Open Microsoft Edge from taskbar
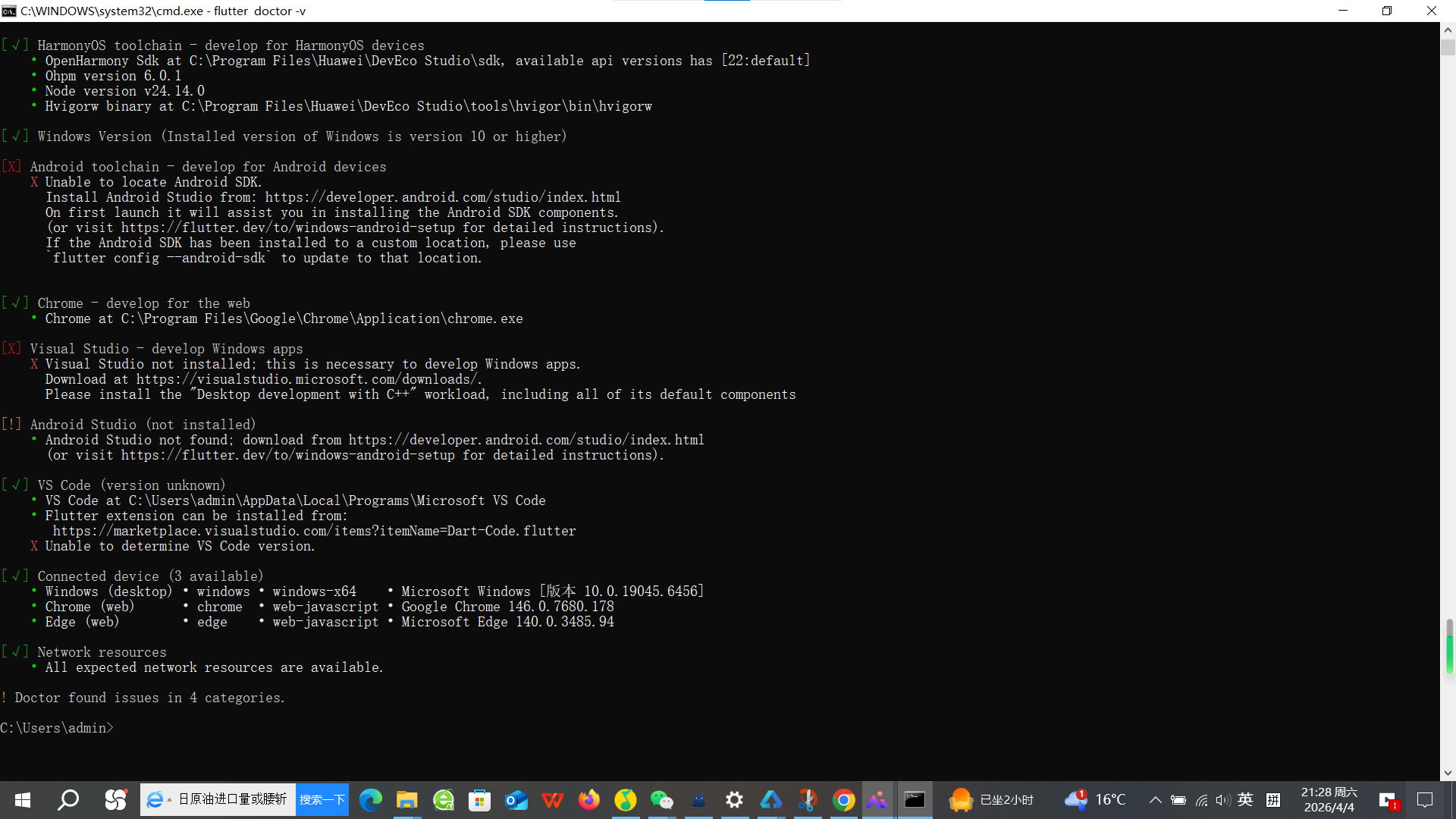 370,800
